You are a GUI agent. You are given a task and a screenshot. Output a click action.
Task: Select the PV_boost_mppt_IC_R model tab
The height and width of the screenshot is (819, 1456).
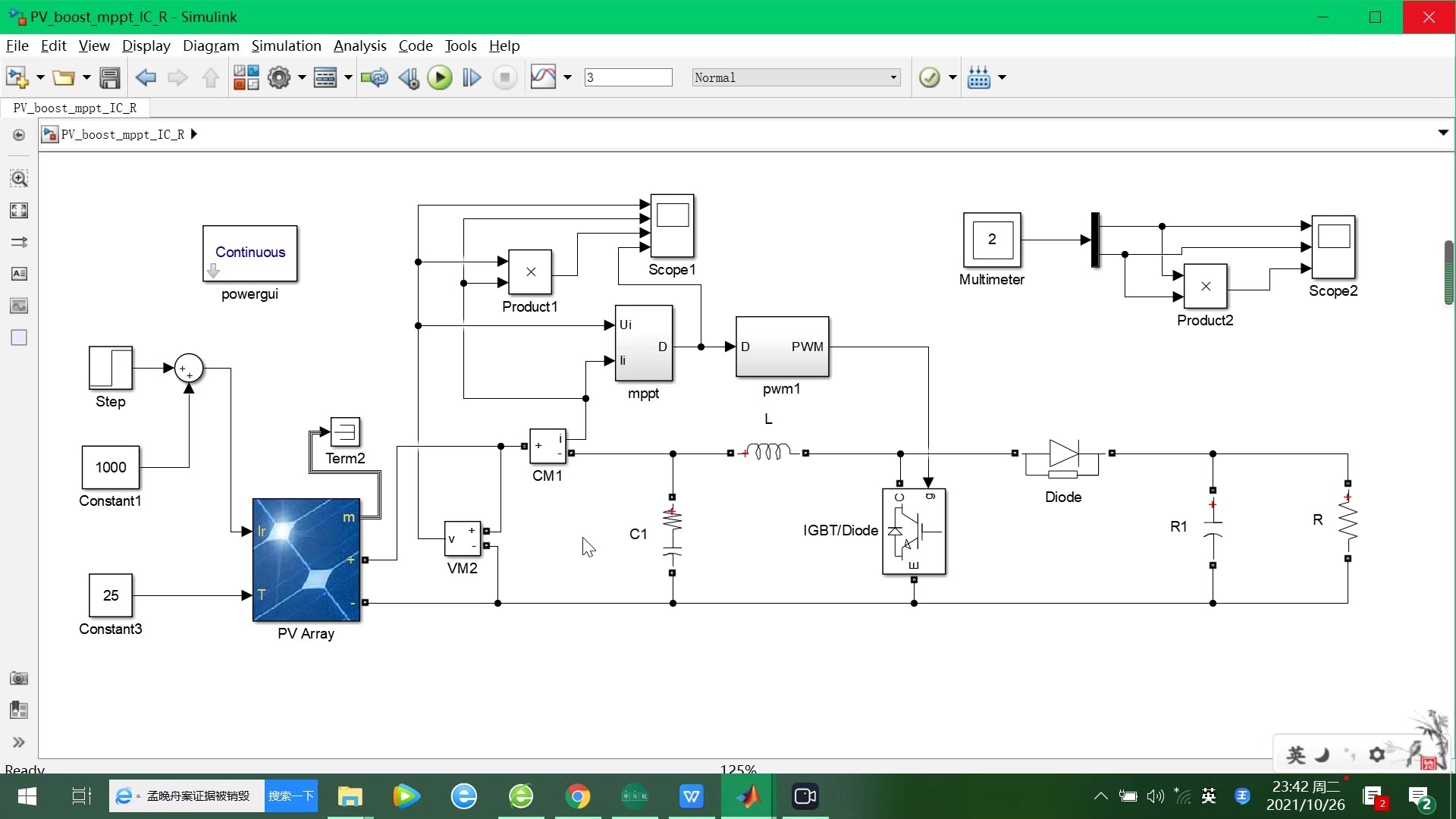click(75, 108)
